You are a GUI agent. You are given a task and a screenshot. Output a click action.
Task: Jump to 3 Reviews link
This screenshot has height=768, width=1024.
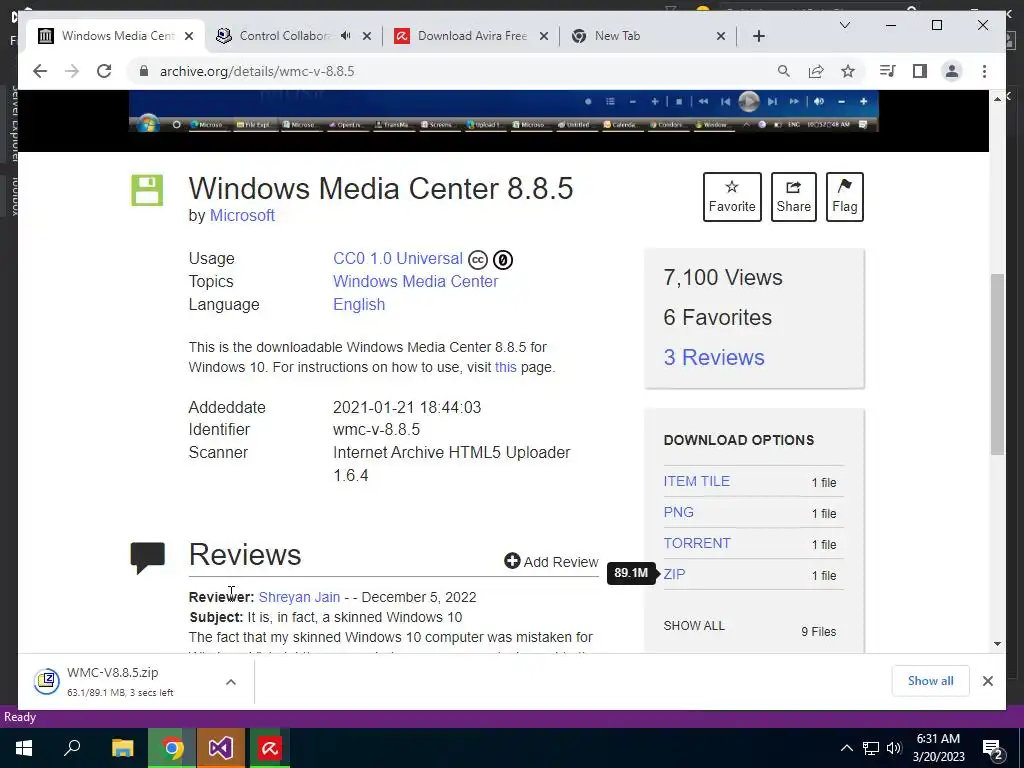714,357
